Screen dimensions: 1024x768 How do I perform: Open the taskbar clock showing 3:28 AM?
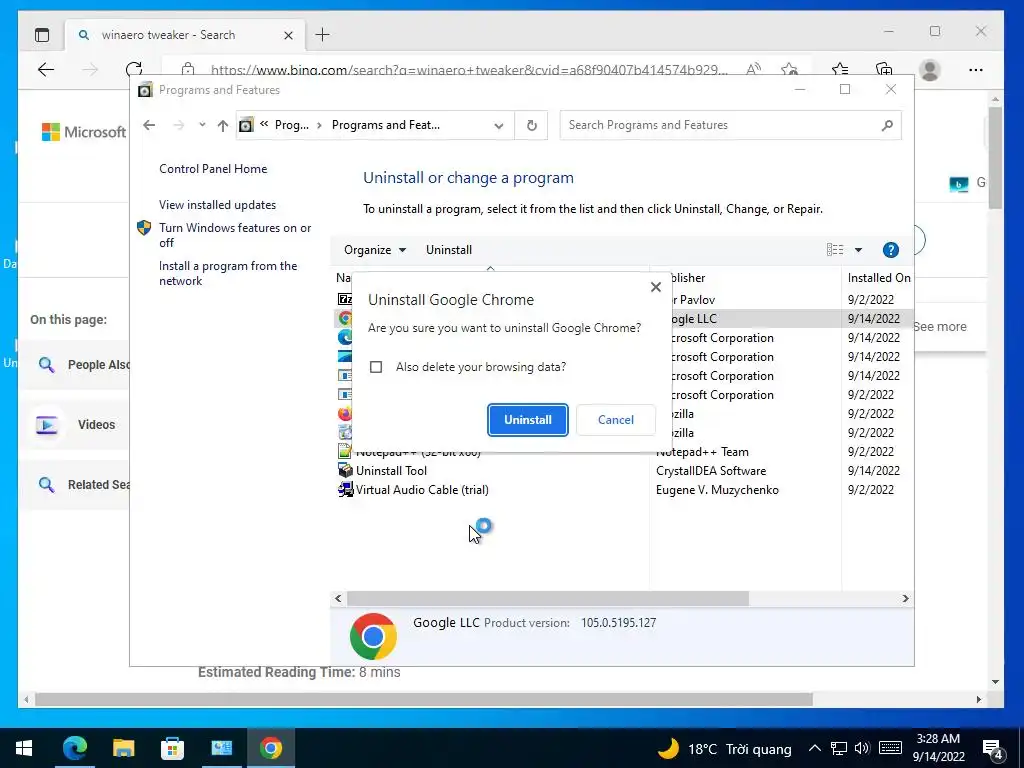tap(938, 748)
